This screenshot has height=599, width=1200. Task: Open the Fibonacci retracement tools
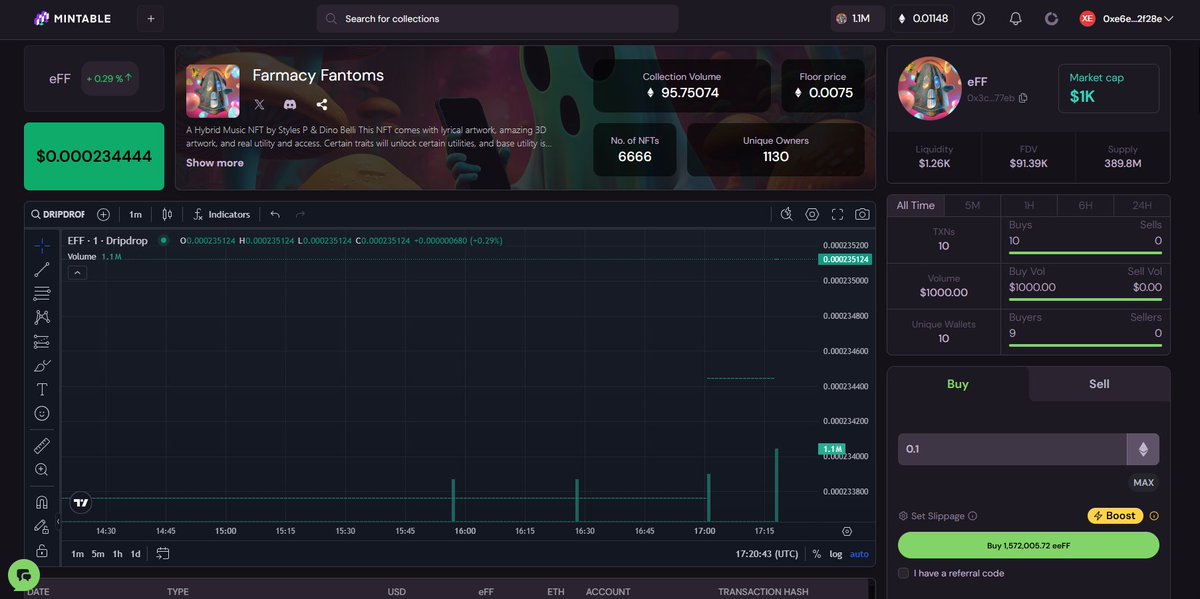(42, 293)
